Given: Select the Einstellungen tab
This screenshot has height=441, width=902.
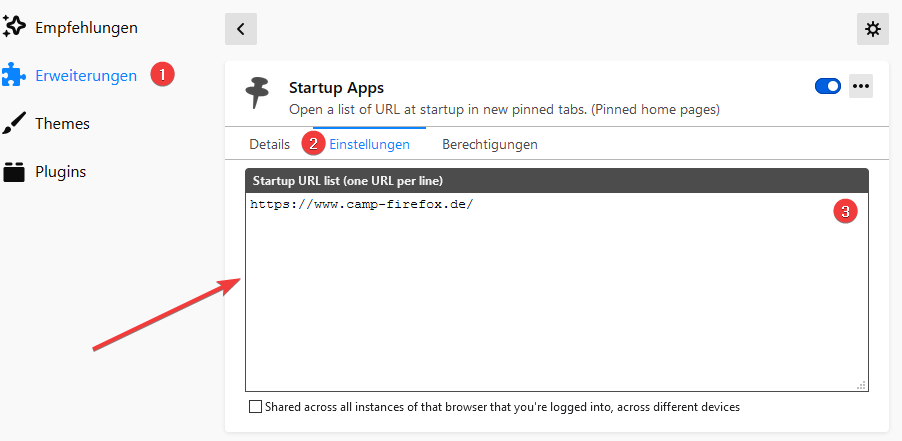Looking at the screenshot, I should [369, 144].
